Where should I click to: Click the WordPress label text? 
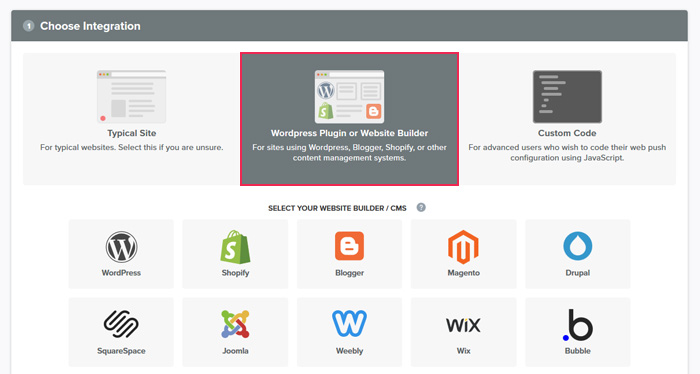click(x=121, y=273)
